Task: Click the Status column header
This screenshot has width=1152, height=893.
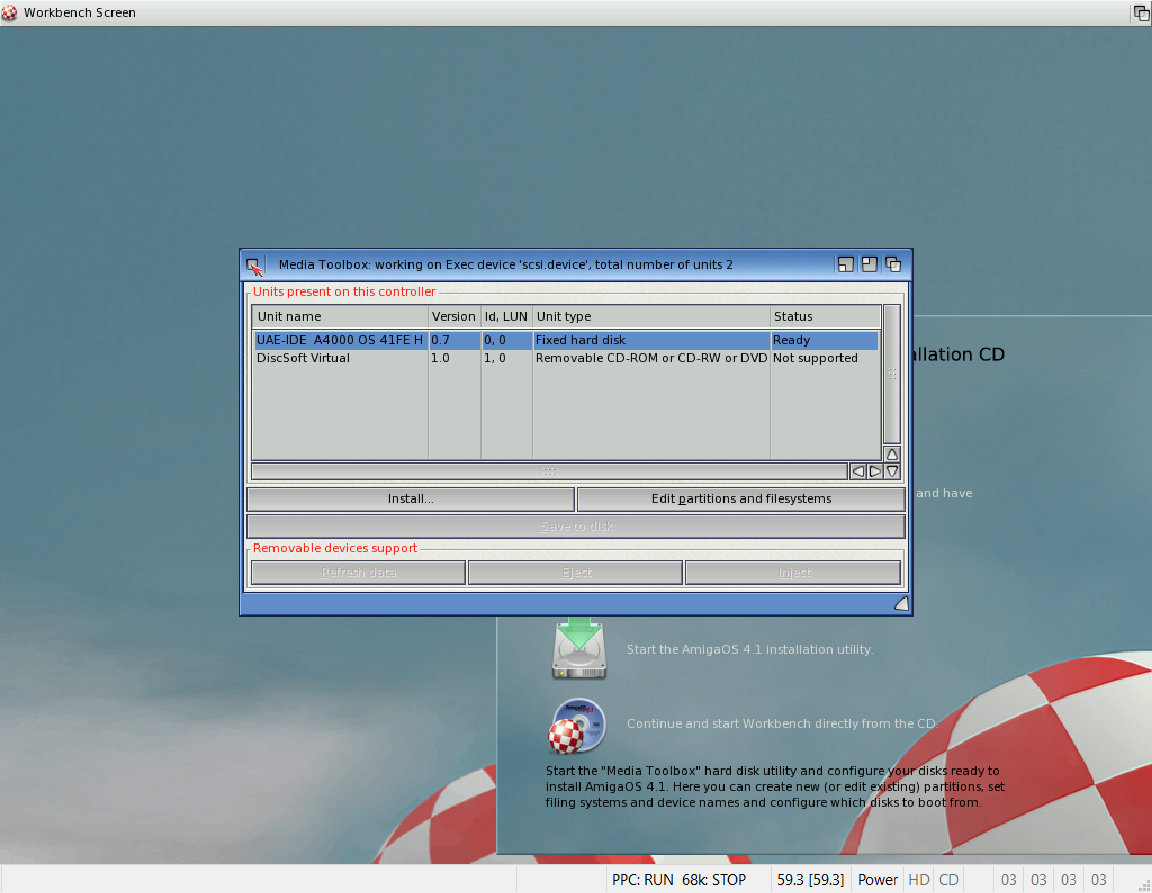Action: [x=825, y=317]
